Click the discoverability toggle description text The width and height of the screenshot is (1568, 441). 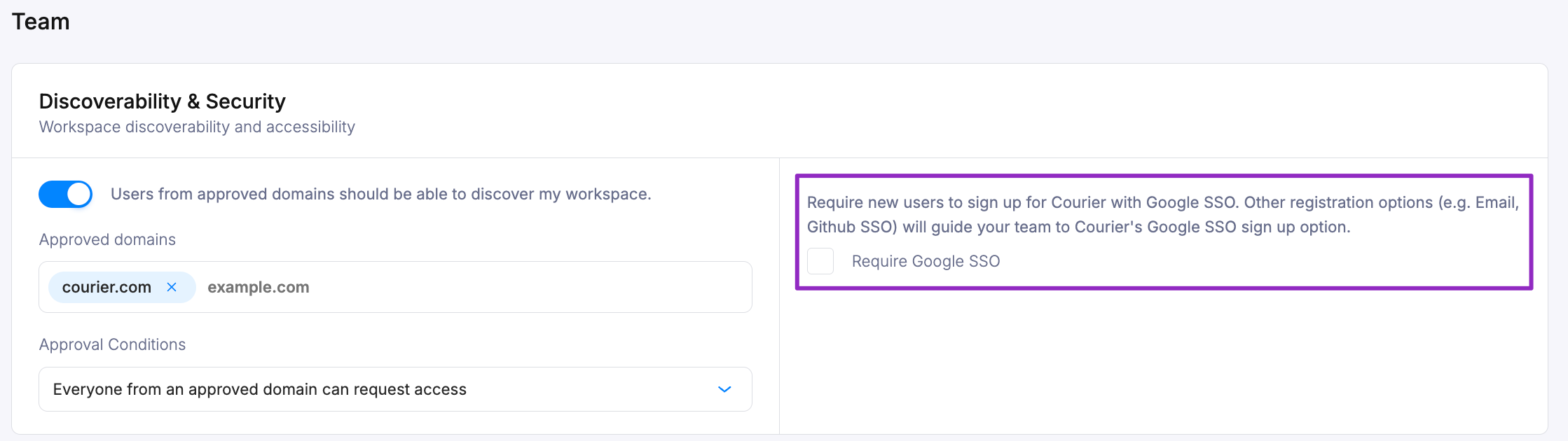click(x=381, y=194)
